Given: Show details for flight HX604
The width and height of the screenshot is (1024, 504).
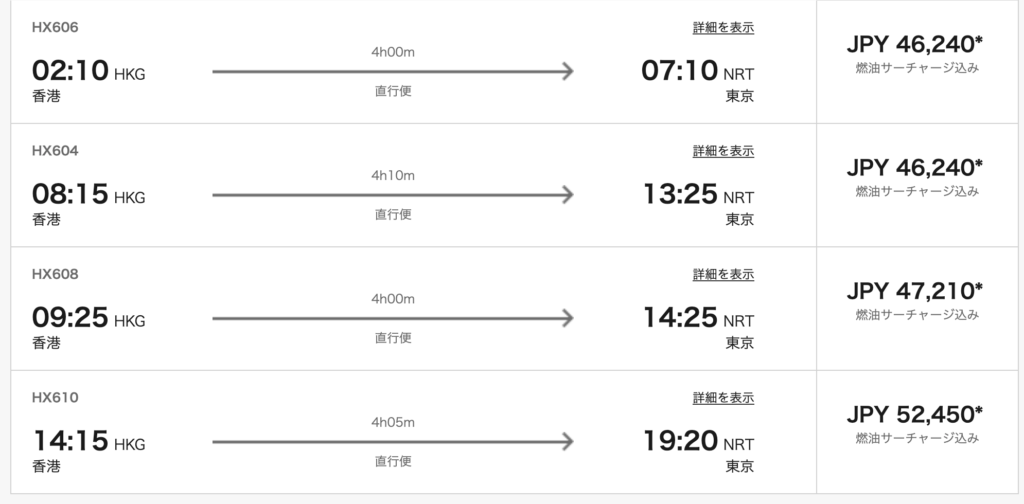Looking at the screenshot, I should (x=723, y=151).
